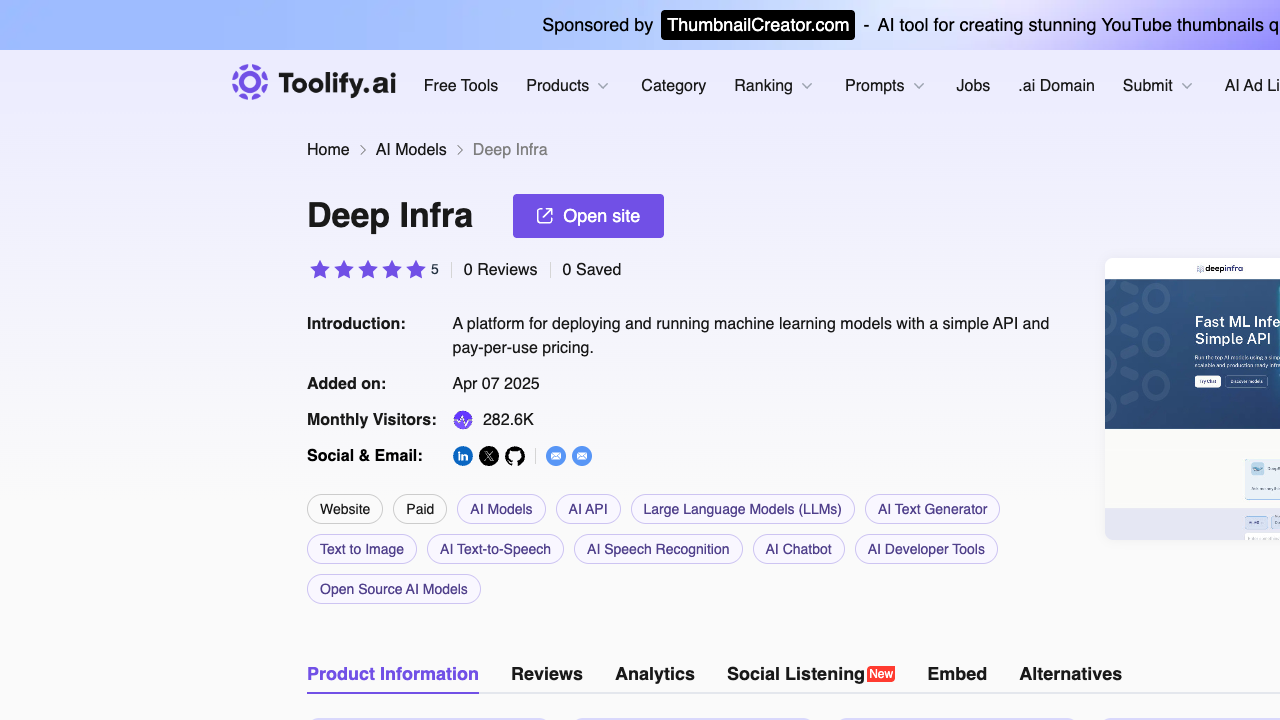Click the Toolify.ai logo icon
The width and height of the screenshot is (1280, 720).
click(x=250, y=82)
